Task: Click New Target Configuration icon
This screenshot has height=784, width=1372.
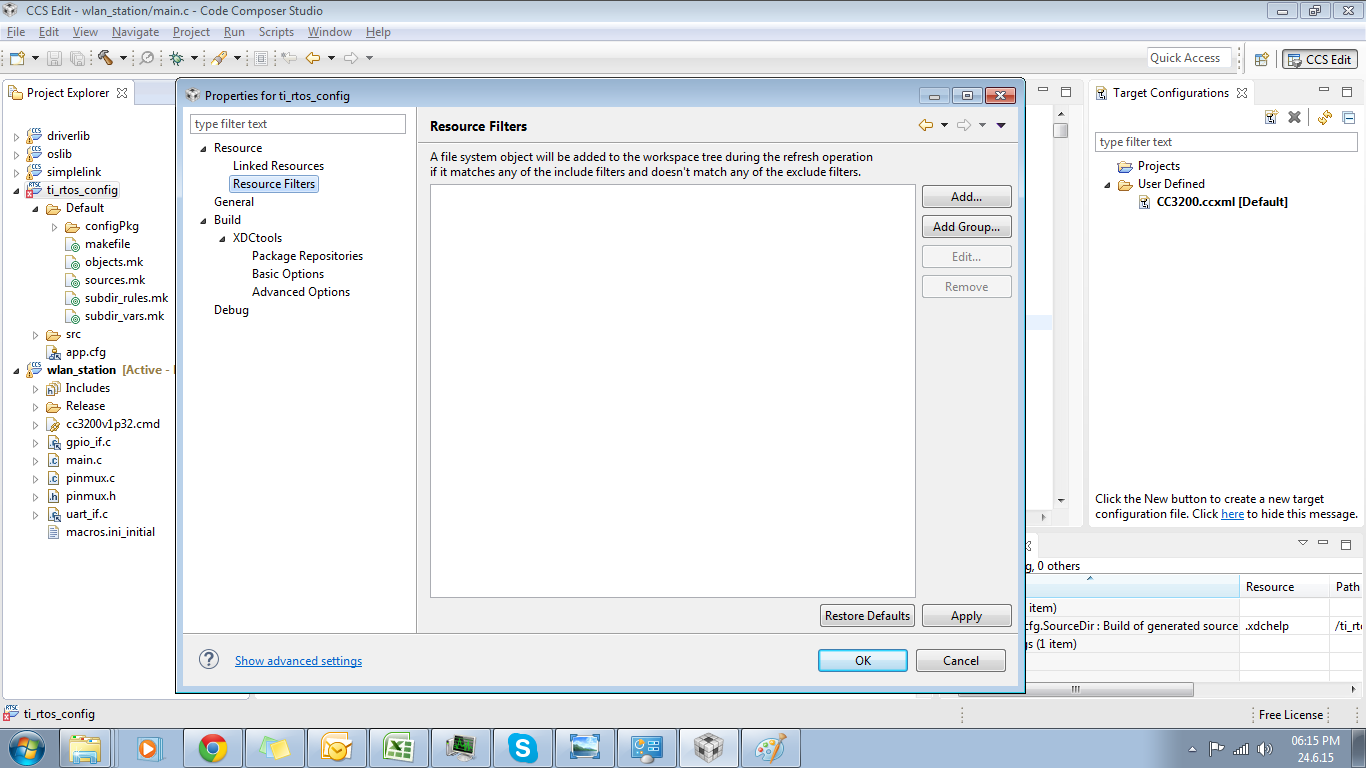Action: pyautogui.click(x=1271, y=117)
